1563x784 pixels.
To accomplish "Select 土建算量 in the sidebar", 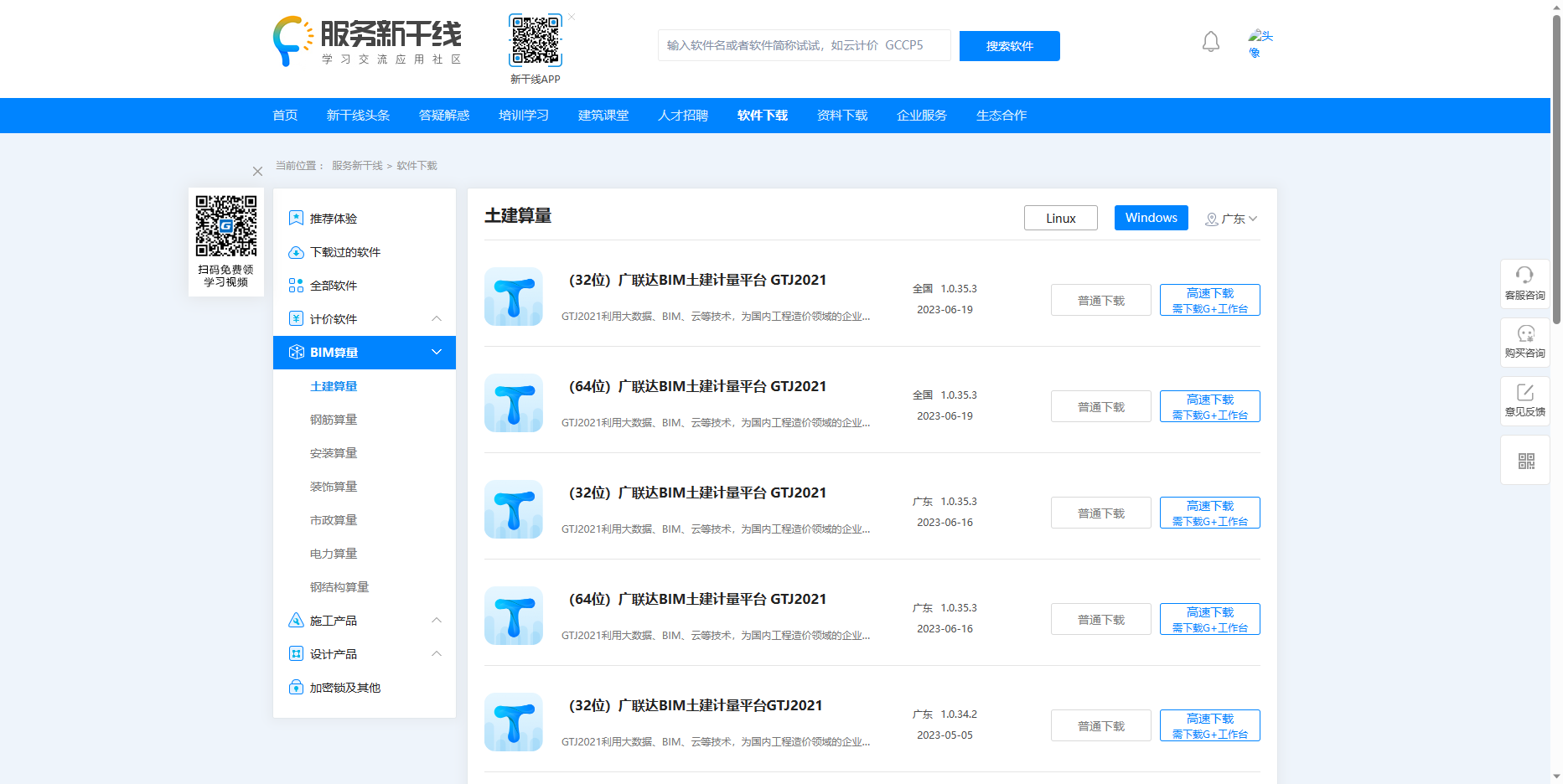I will click(x=334, y=386).
